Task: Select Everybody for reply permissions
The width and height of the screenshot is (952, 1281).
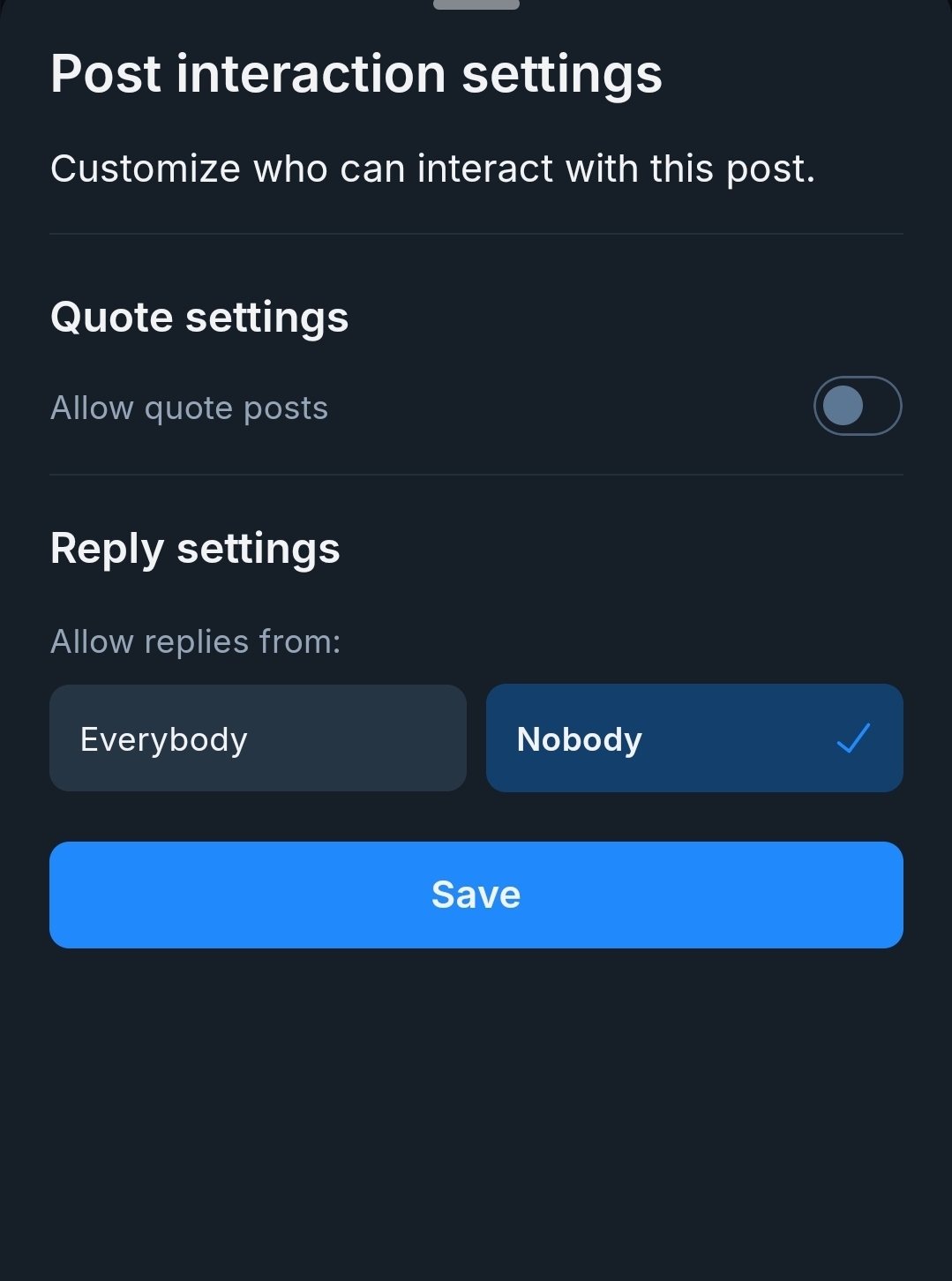Action: click(x=258, y=738)
